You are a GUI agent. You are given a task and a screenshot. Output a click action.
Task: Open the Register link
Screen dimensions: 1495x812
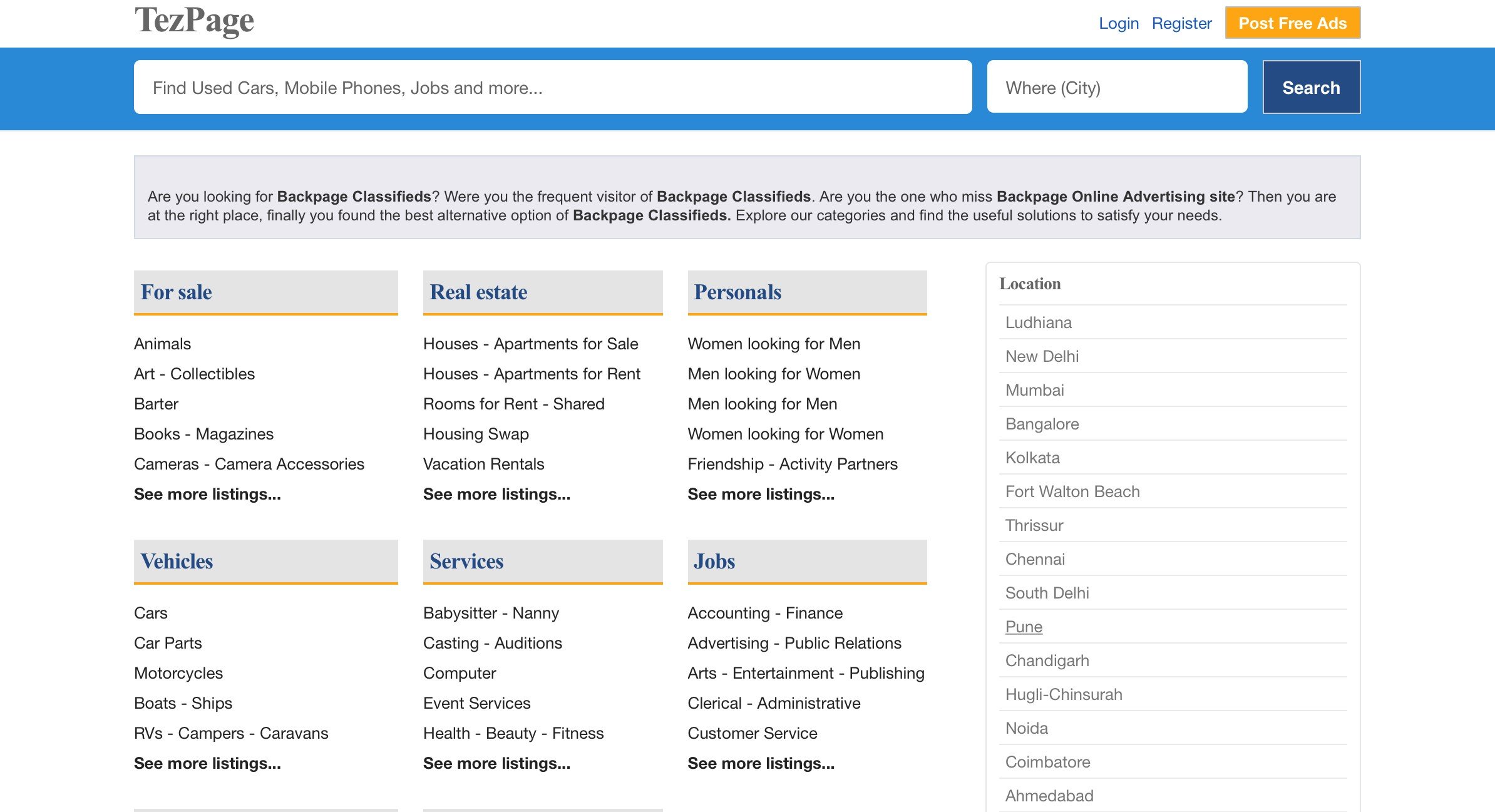click(1181, 23)
